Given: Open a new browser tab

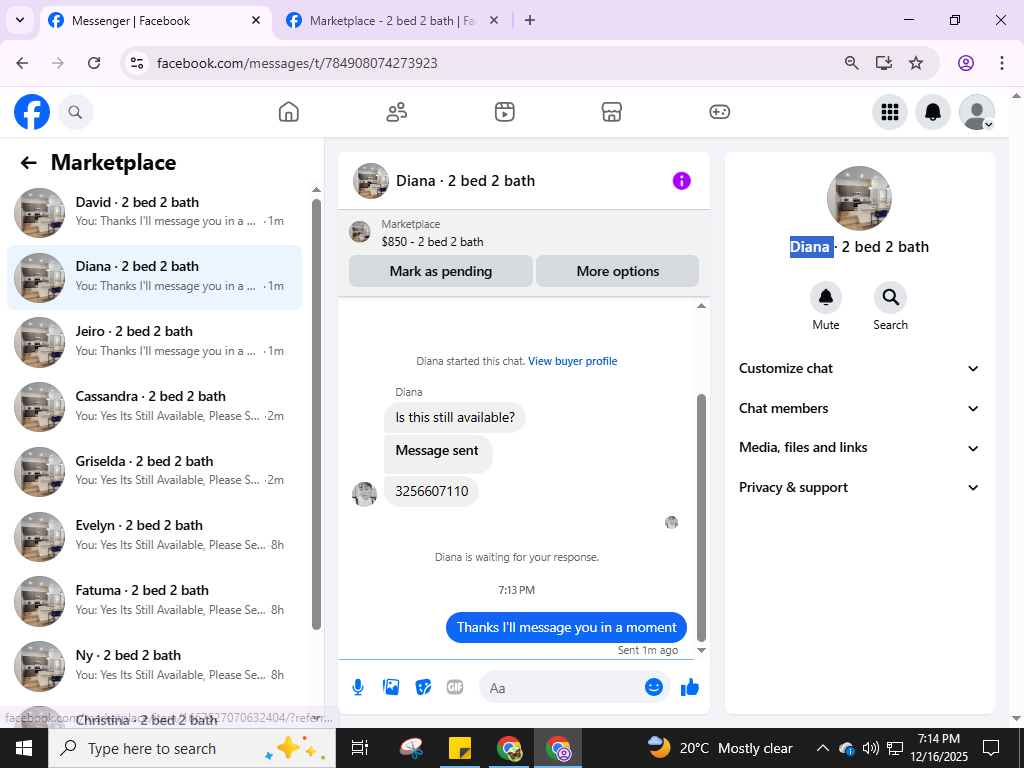Looking at the screenshot, I should coord(530,21).
